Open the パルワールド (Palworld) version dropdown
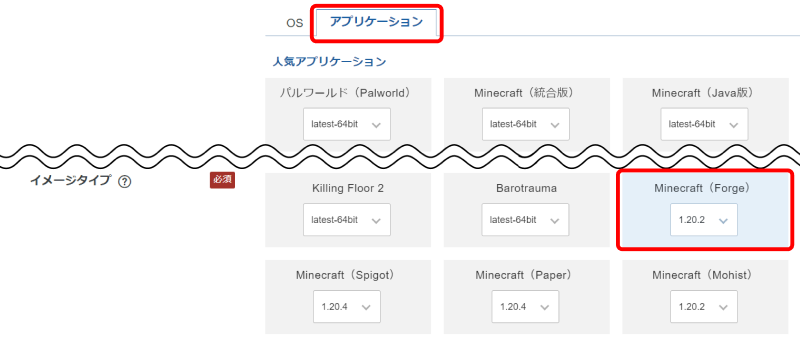Viewport: 800px width, 362px height. (347, 124)
